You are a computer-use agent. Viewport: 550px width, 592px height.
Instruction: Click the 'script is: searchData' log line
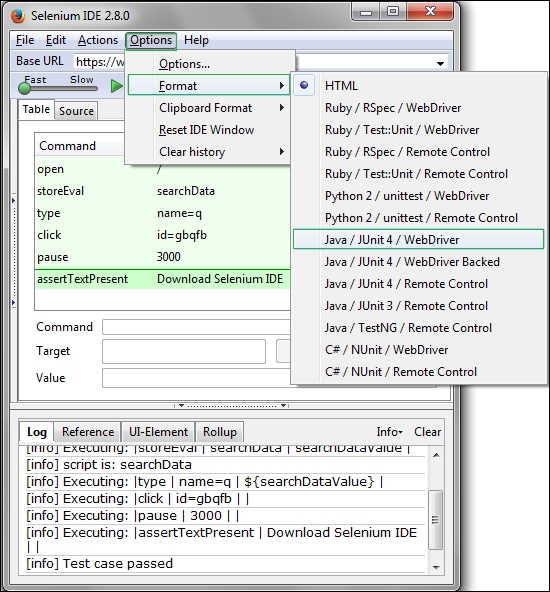tap(225, 465)
